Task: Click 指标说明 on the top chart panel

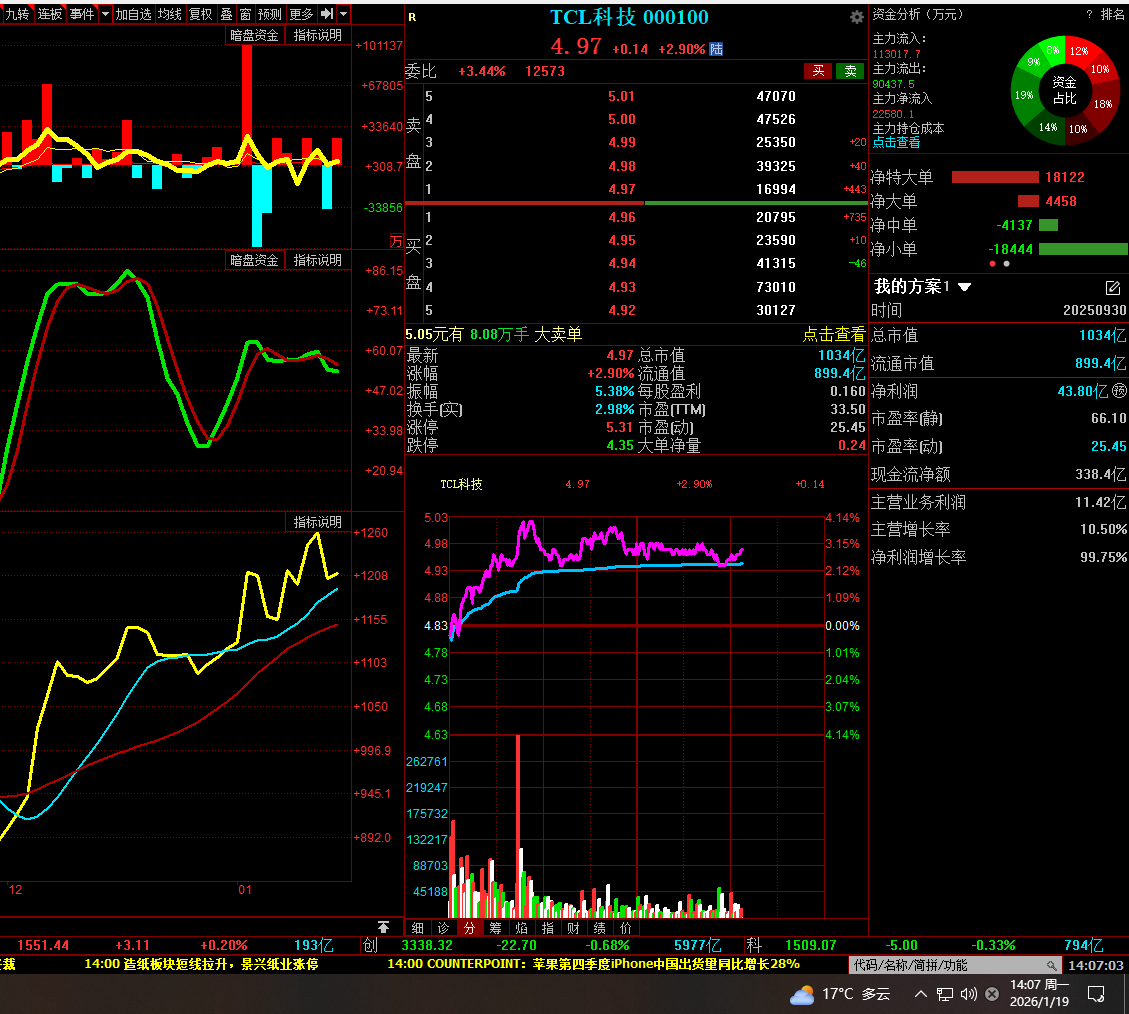Action: point(318,35)
